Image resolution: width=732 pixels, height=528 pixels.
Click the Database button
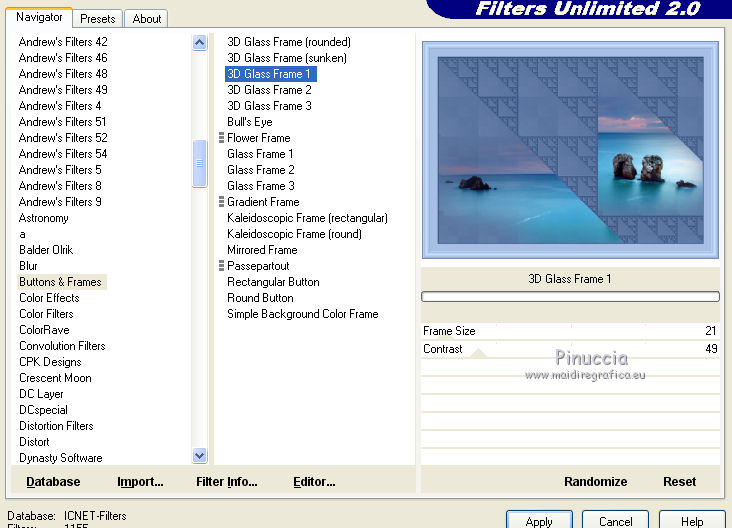pos(53,481)
